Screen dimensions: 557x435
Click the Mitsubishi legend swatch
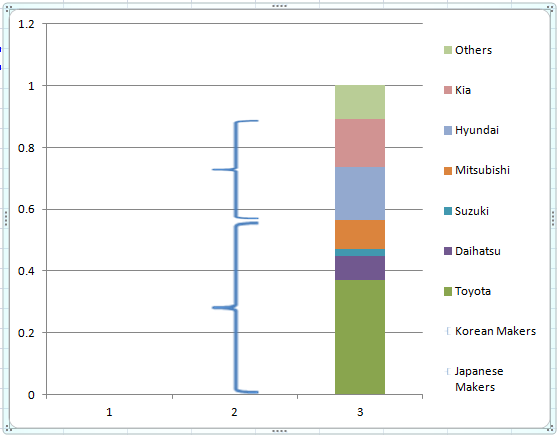point(448,171)
